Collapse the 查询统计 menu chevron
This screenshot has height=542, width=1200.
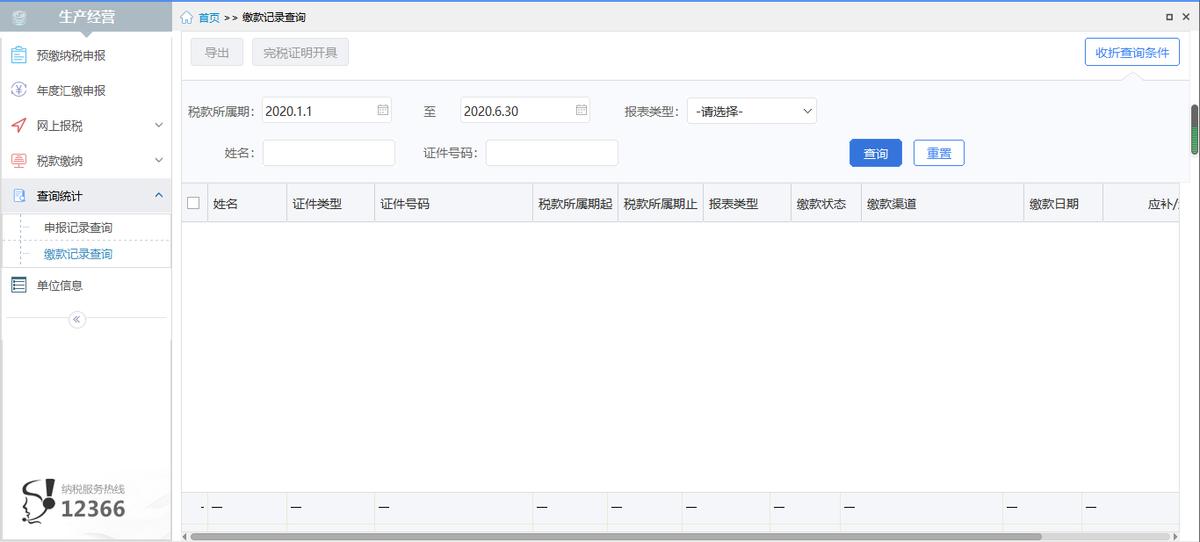tap(158, 195)
